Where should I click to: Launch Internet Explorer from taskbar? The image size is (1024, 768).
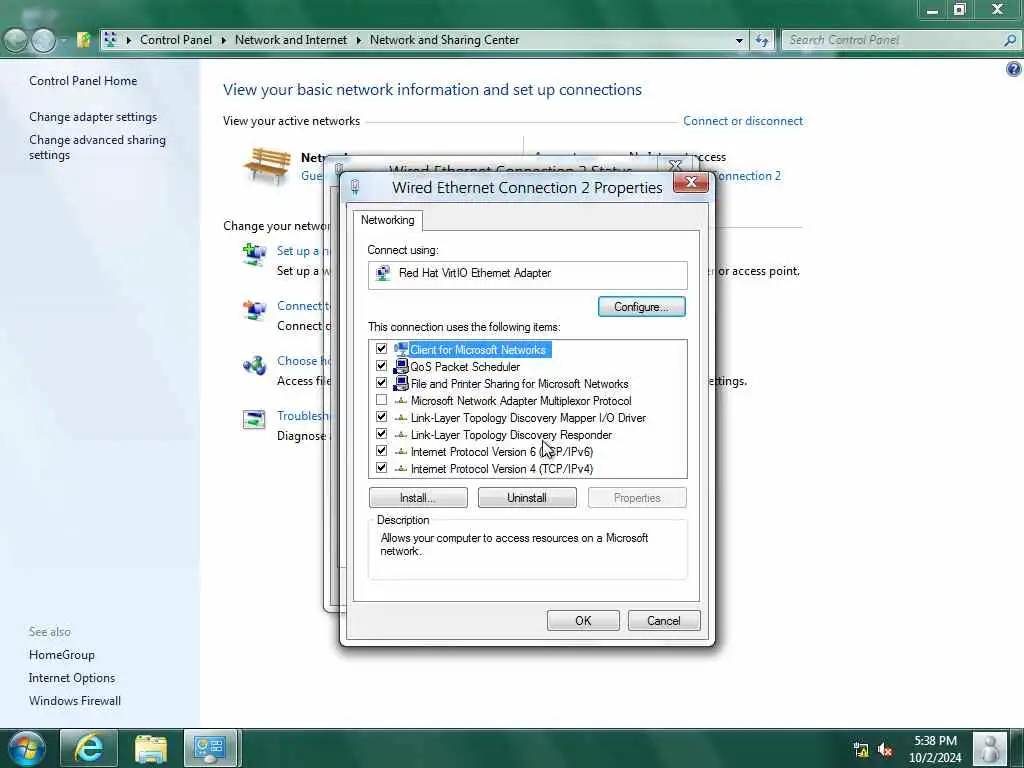[88, 748]
